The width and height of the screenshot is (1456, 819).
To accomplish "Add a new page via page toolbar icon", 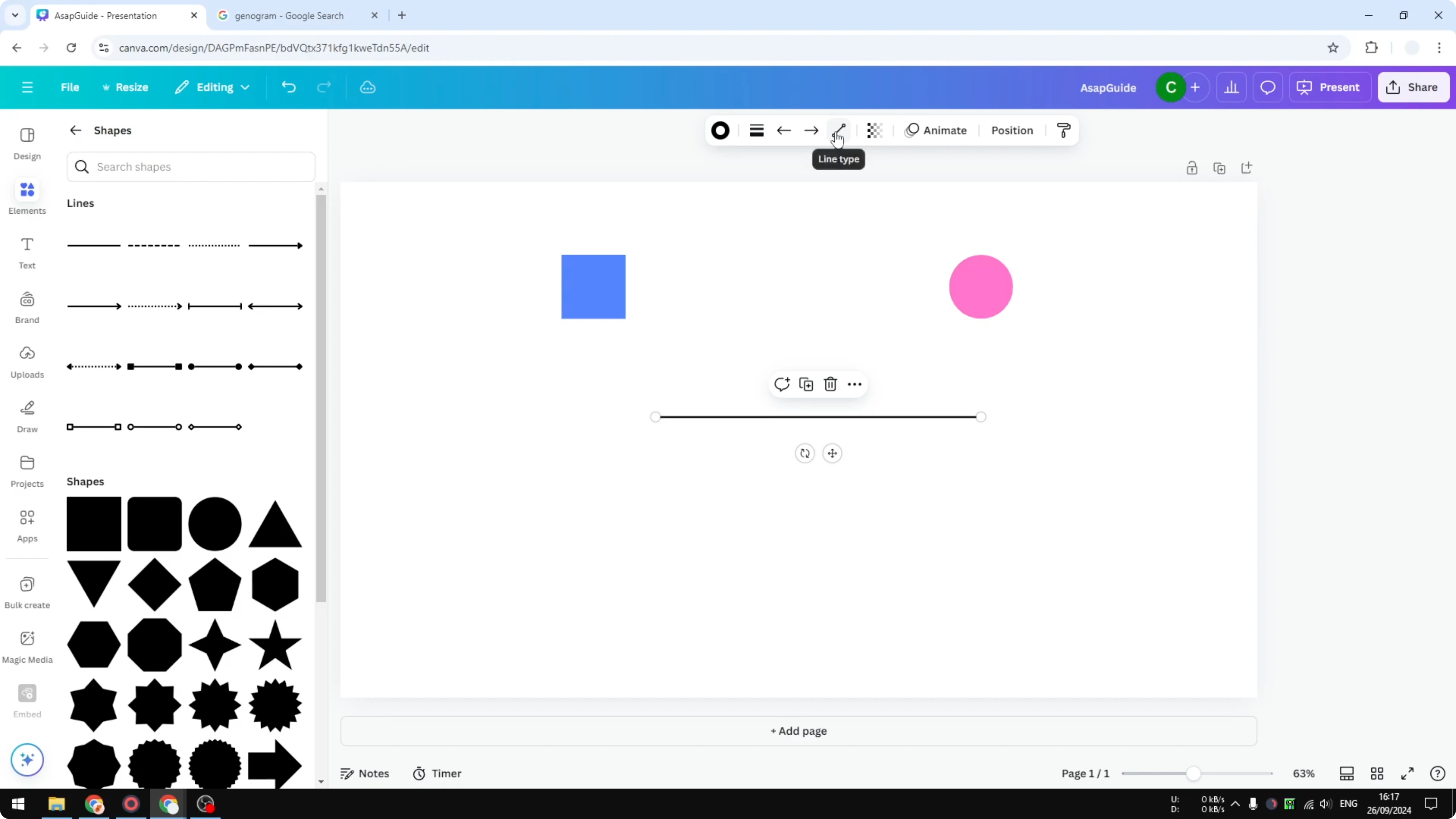I will pos(1246,169).
